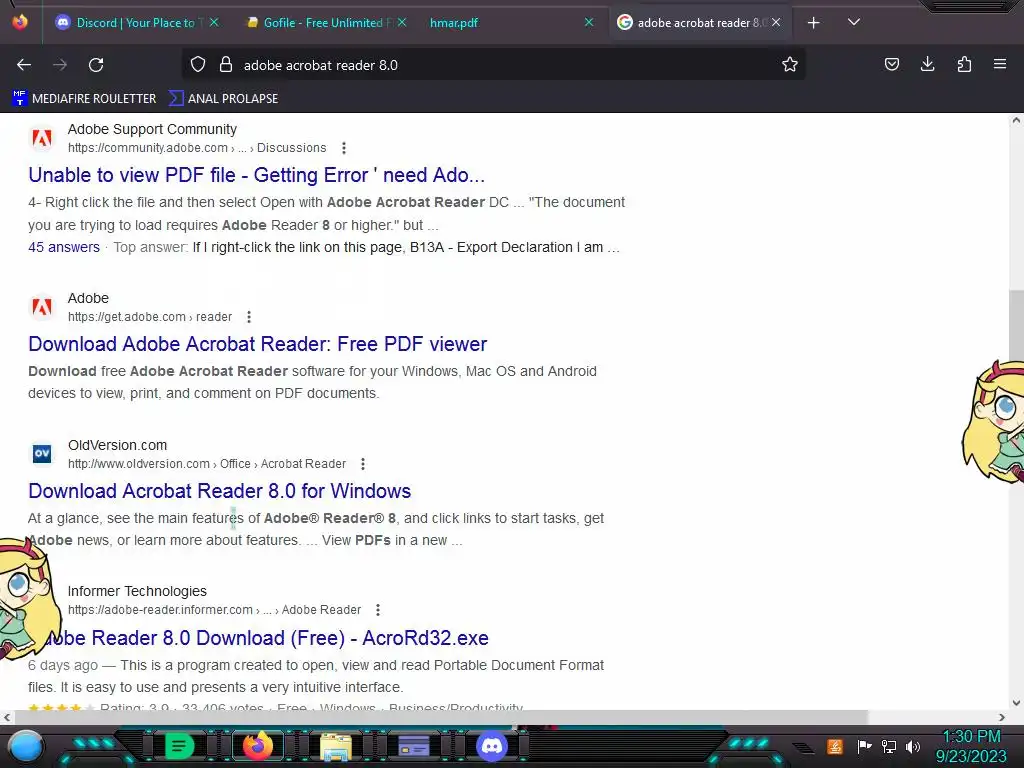Click the scroll left arrow of horizontal scrollbar
The height and width of the screenshot is (768, 1024).
[7, 717]
